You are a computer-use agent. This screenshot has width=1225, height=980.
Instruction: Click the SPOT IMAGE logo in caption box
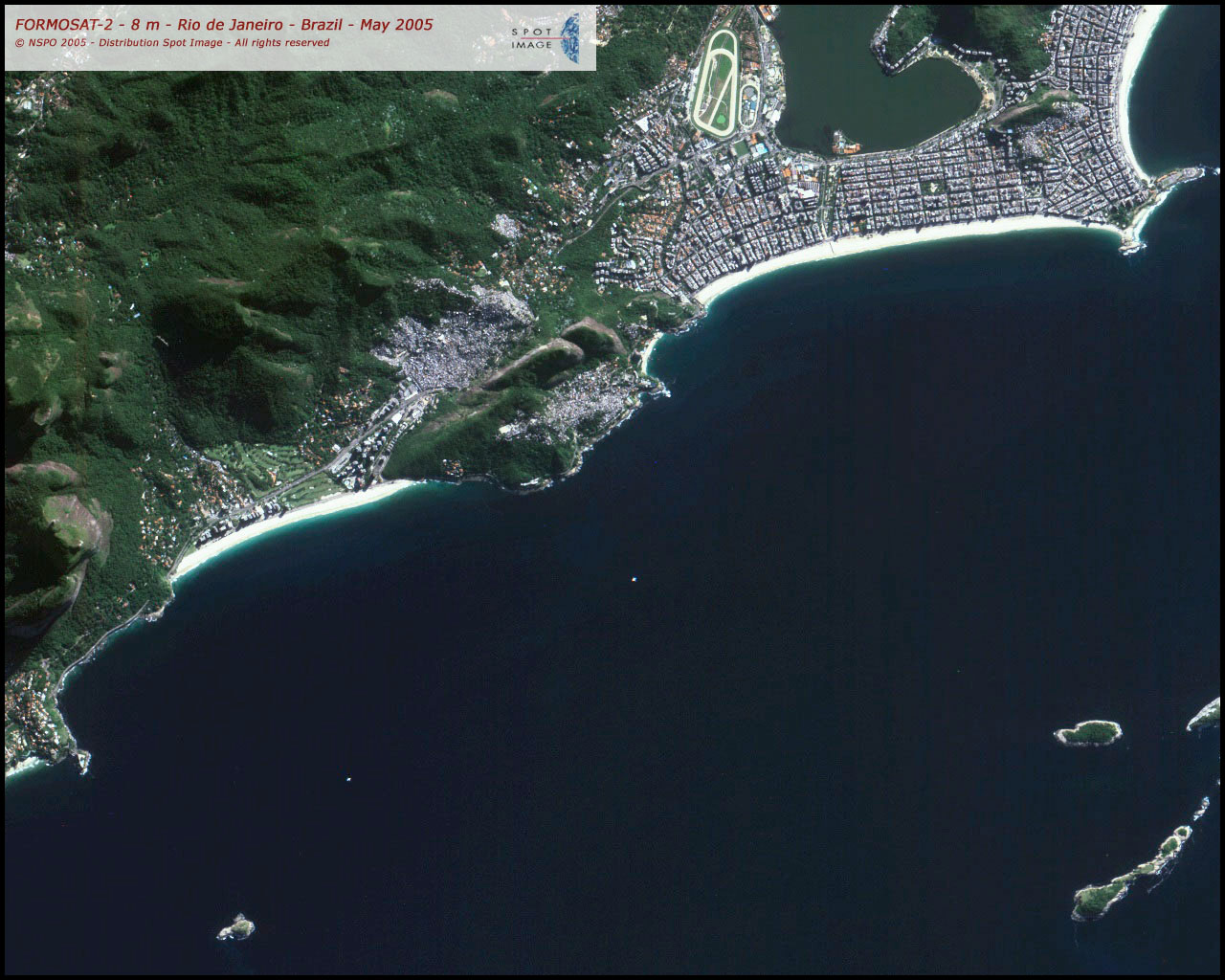[x=545, y=38]
